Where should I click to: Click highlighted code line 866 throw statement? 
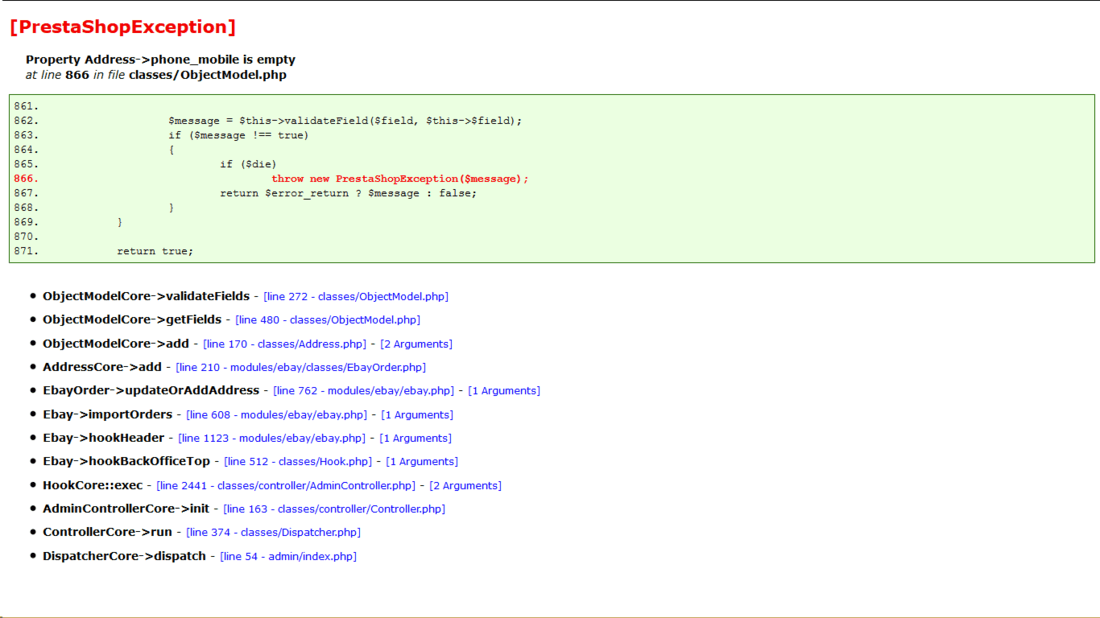[400, 179]
